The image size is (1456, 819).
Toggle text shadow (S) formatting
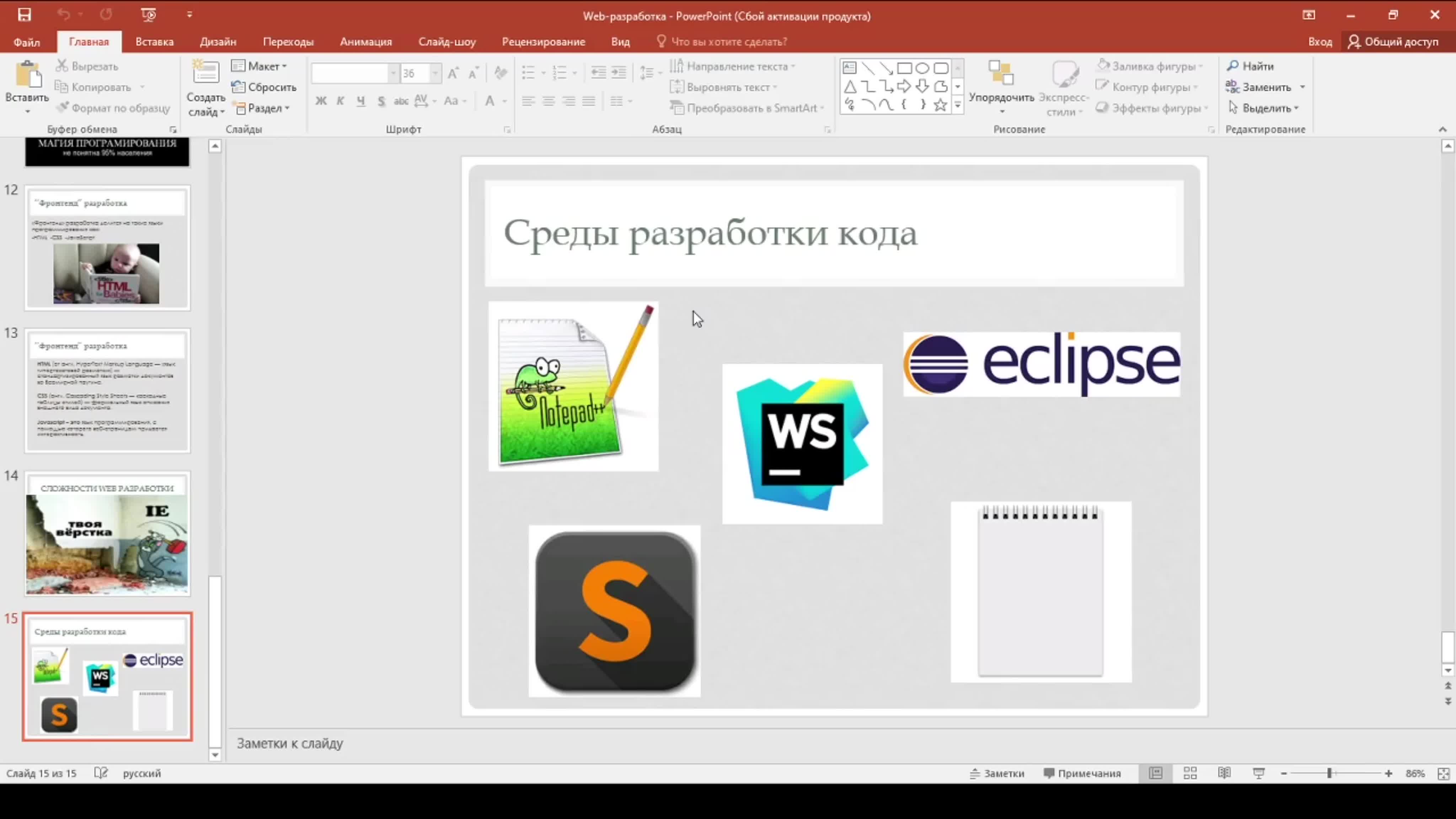(381, 101)
